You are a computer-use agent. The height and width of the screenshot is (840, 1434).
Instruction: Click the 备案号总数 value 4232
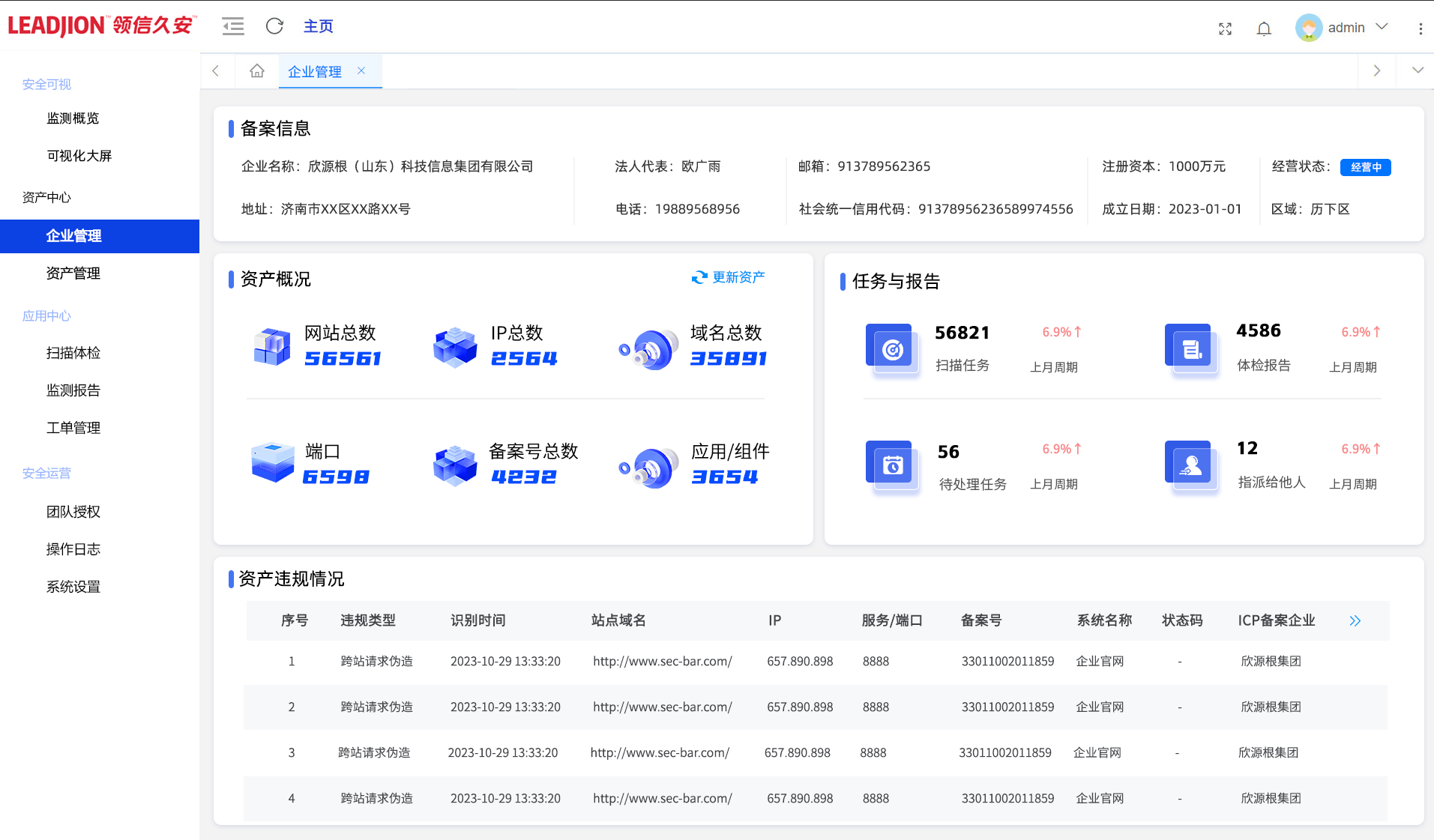tap(524, 477)
